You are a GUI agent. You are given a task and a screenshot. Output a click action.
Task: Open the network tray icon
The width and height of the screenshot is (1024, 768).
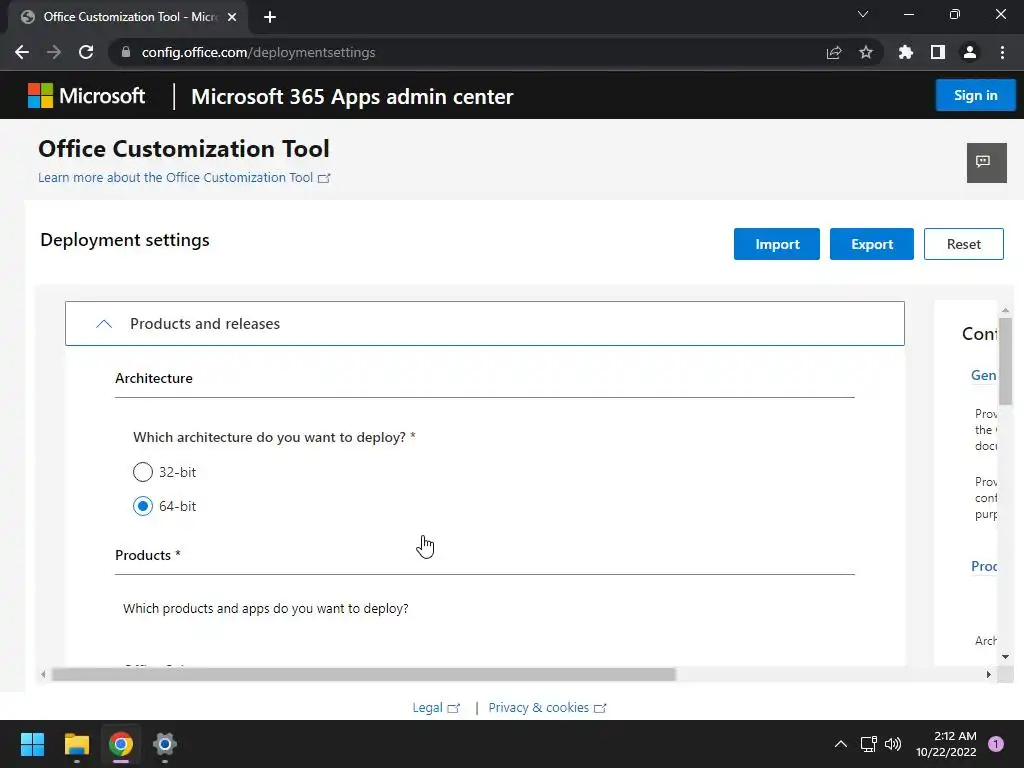coord(869,744)
